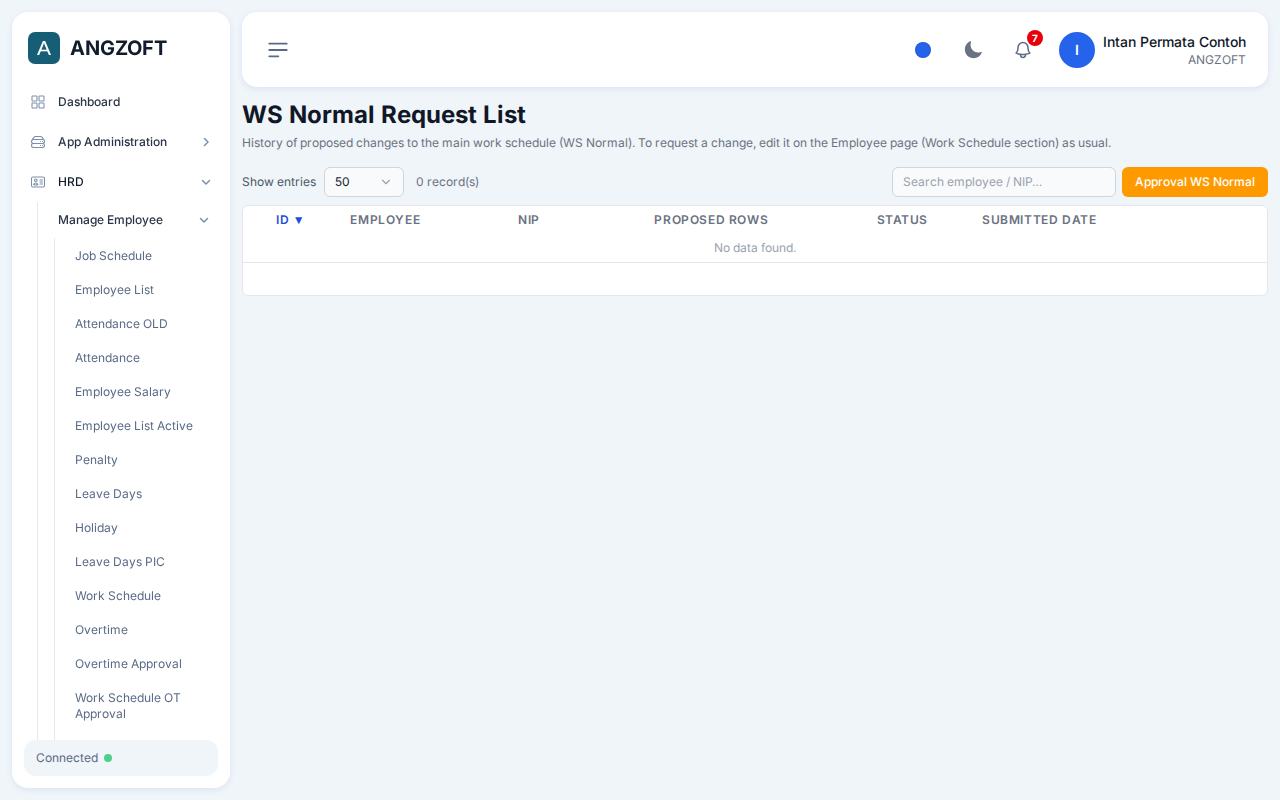Toggle the hamburger sidebar menu
The height and width of the screenshot is (800, 1280).
click(278, 50)
